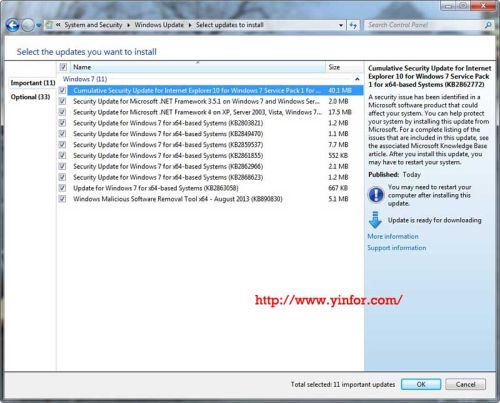Select the Cumulative Security Update for Internet Explorer row
Viewport: 500px width, 403px height.
click(x=215, y=90)
